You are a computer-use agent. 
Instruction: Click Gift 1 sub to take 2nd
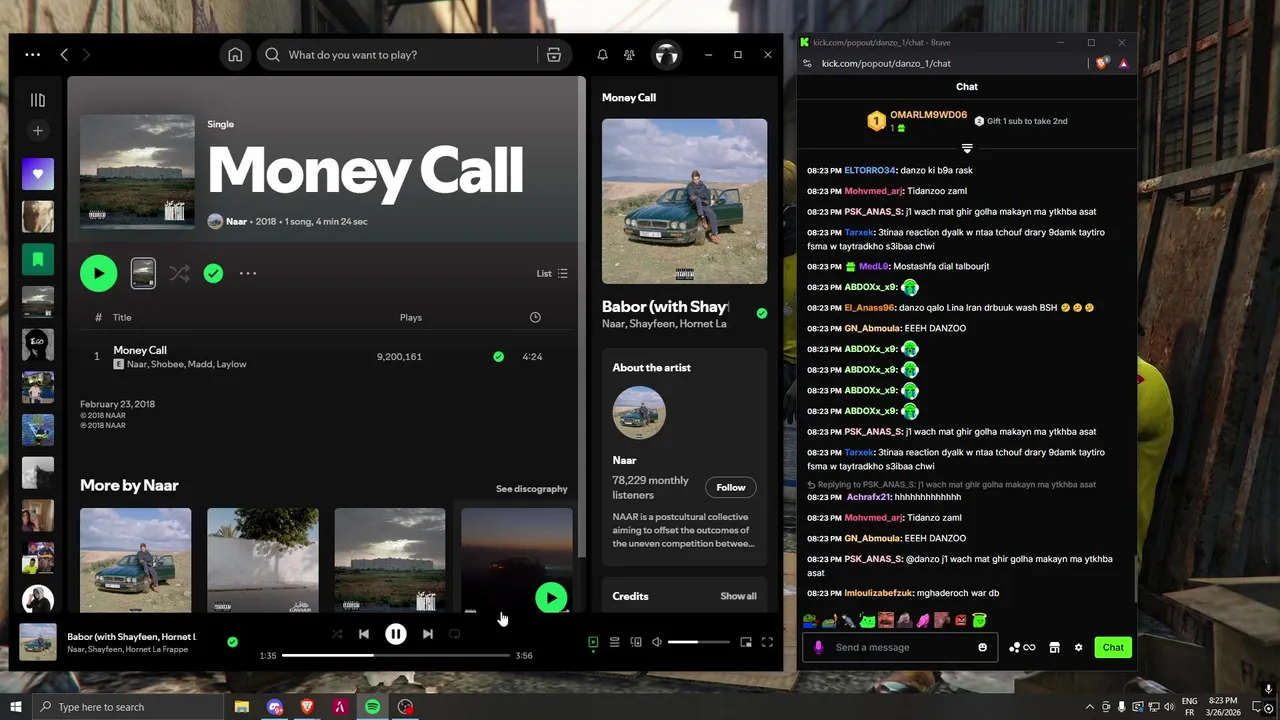point(1021,121)
